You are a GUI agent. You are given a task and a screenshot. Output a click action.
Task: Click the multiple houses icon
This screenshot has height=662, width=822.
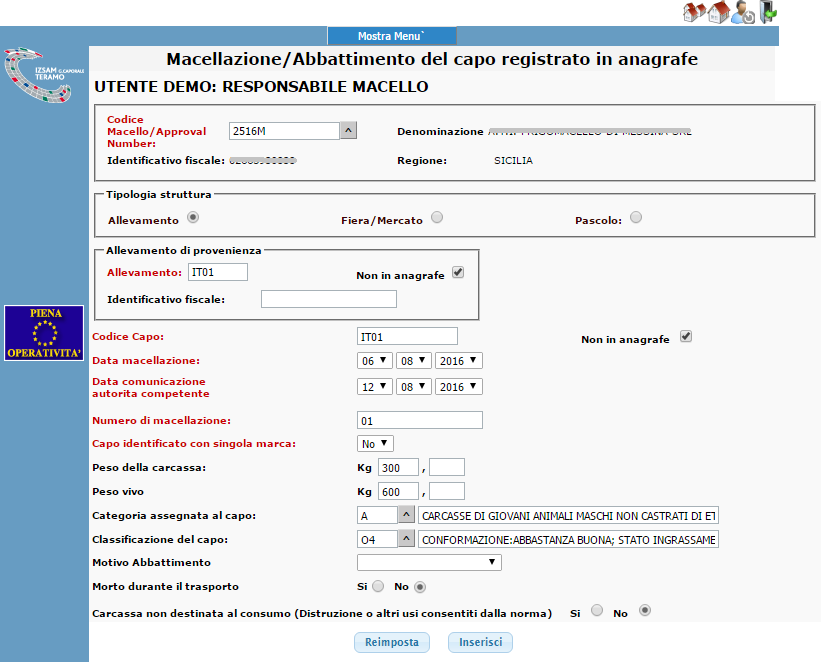(694, 12)
